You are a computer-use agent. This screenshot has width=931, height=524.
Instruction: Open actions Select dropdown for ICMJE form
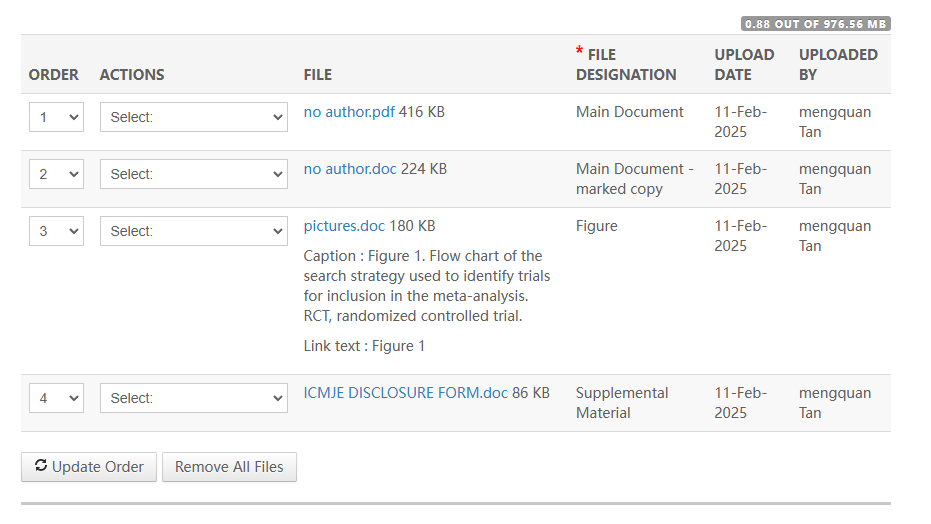click(194, 398)
